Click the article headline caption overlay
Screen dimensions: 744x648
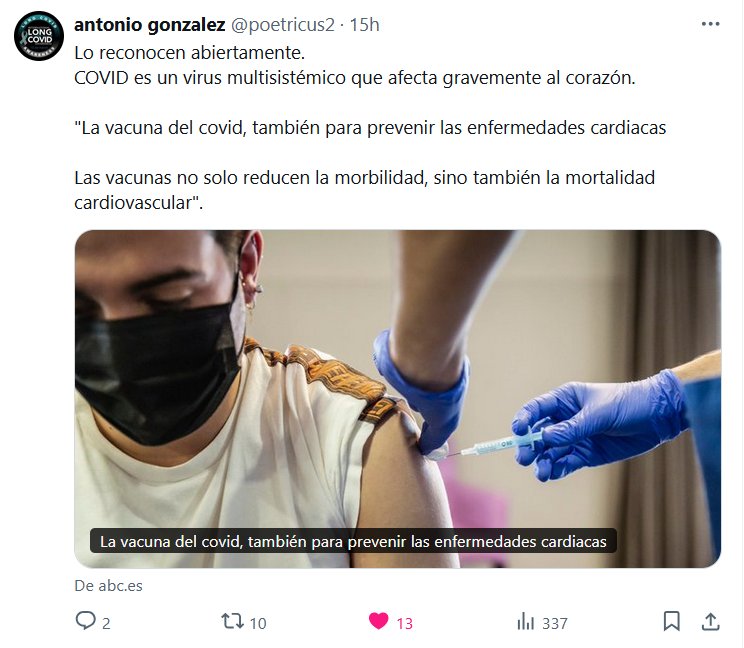[x=353, y=541]
